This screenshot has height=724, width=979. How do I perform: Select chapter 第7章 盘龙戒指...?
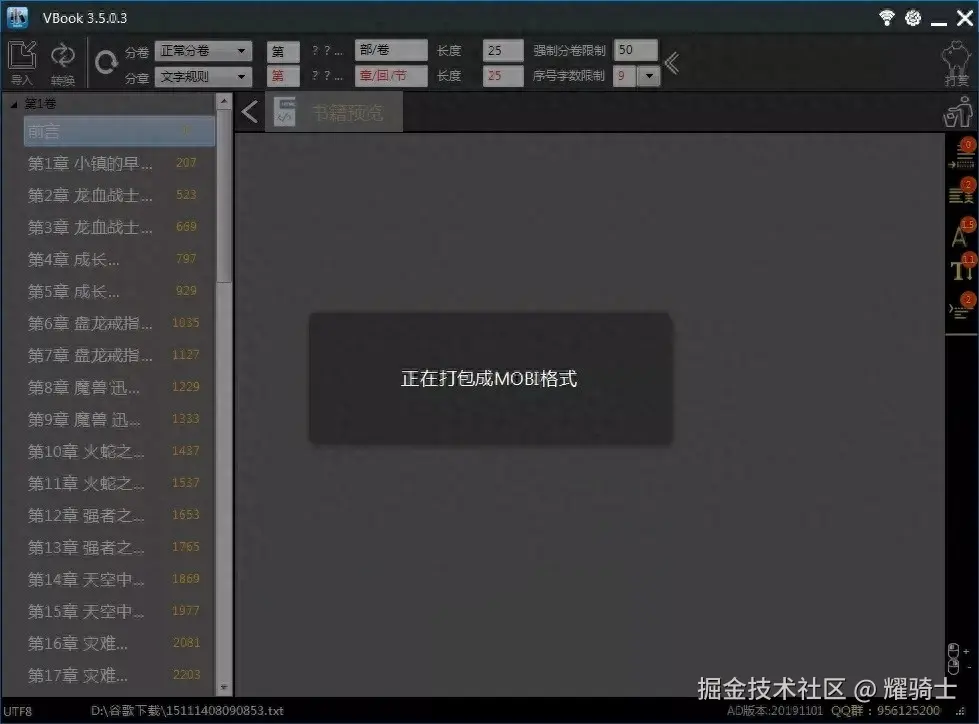click(119, 355)
